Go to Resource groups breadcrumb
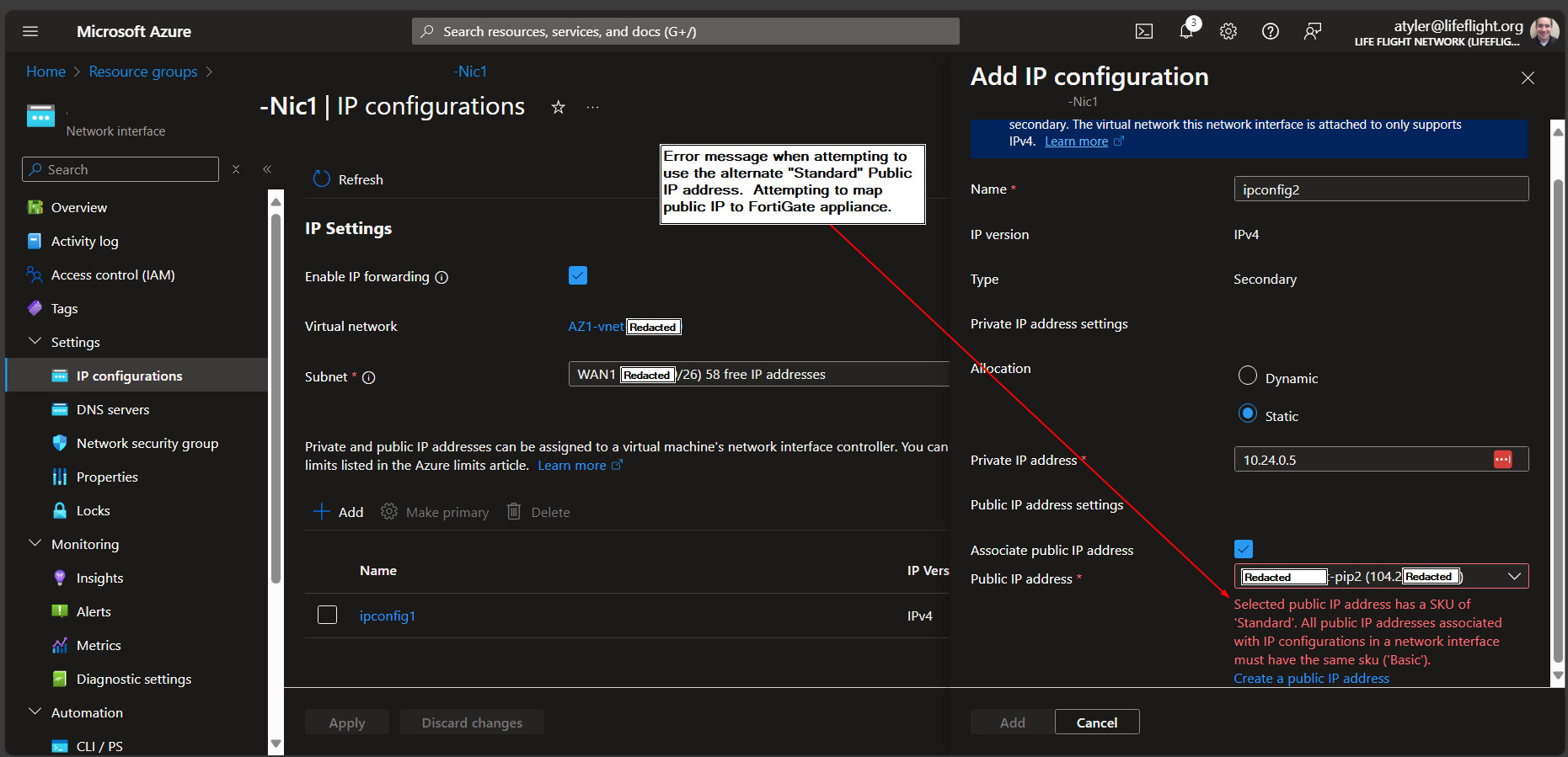The width and height of the screenshot is (1568, 757). tap(143, 72)
